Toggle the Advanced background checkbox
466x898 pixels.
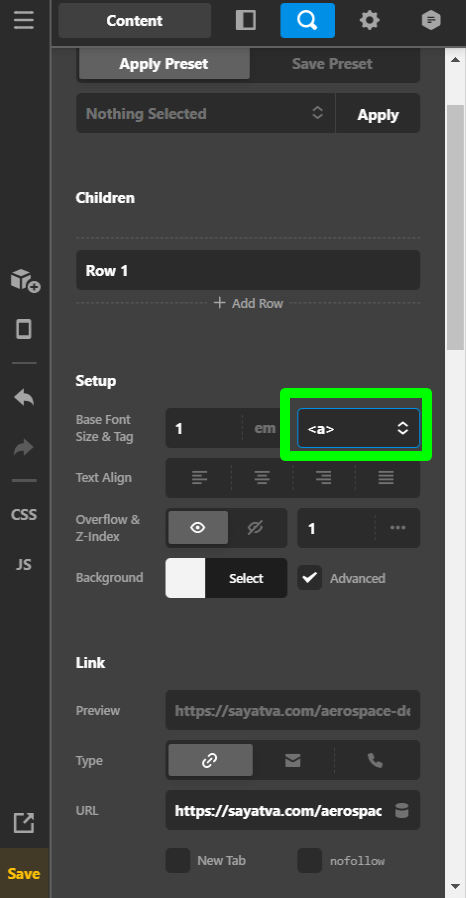(x=310, y=578)
